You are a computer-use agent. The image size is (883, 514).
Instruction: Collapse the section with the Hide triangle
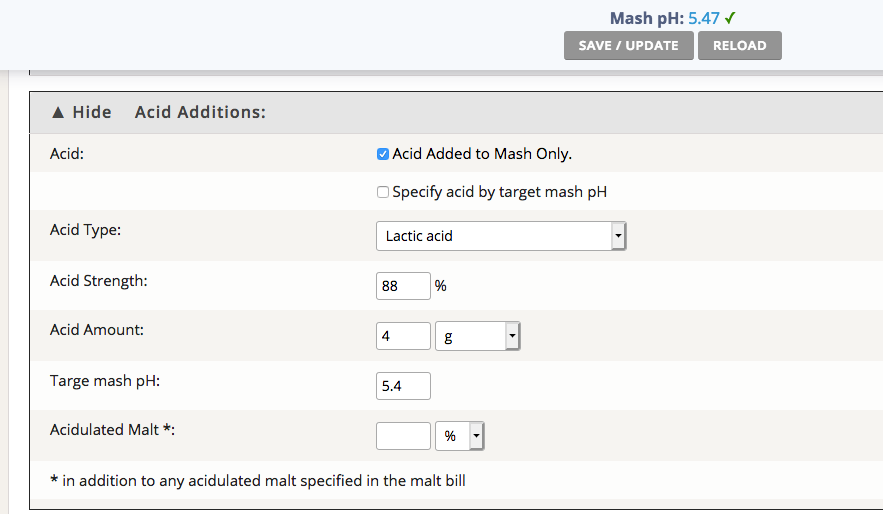(x=81, y=112)
